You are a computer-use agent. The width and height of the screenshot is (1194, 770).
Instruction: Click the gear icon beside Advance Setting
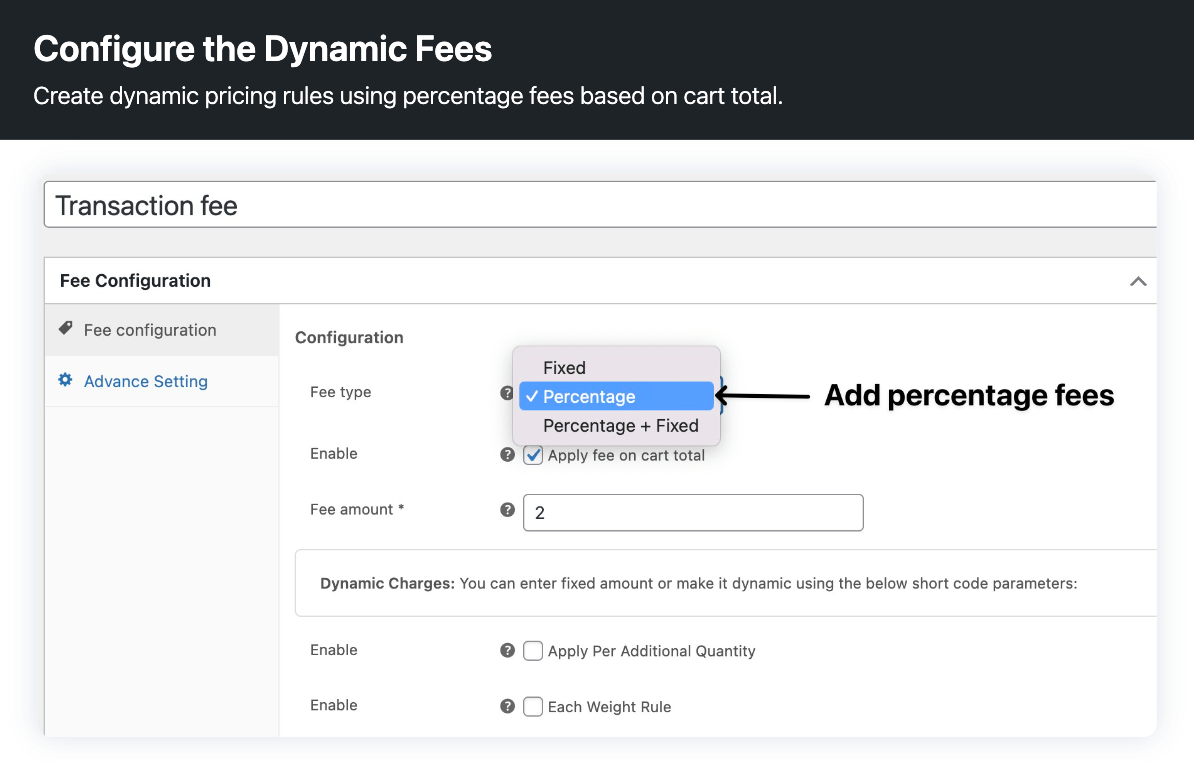click(66, 381)
